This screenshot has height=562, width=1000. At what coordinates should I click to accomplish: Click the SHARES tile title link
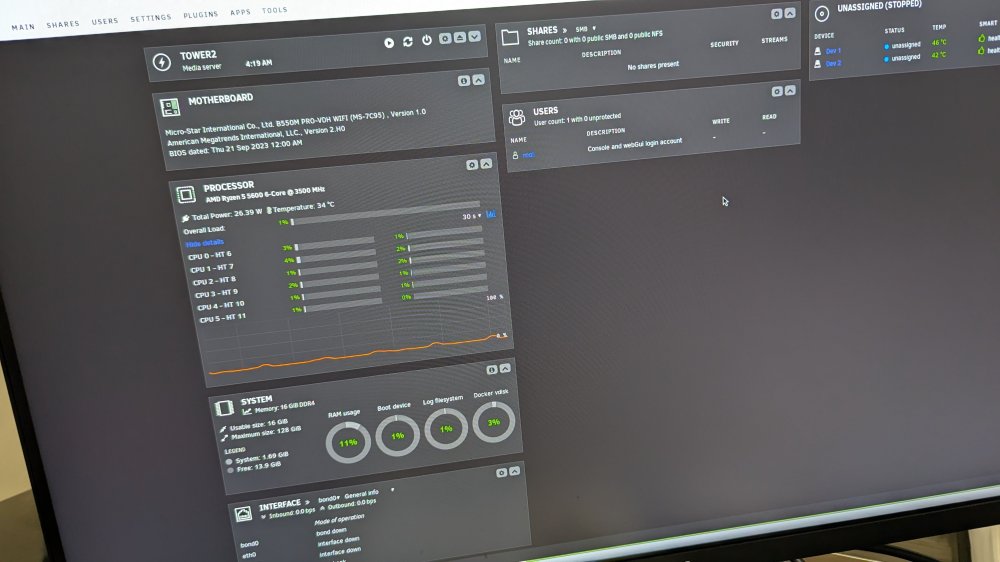coord(542,31)
